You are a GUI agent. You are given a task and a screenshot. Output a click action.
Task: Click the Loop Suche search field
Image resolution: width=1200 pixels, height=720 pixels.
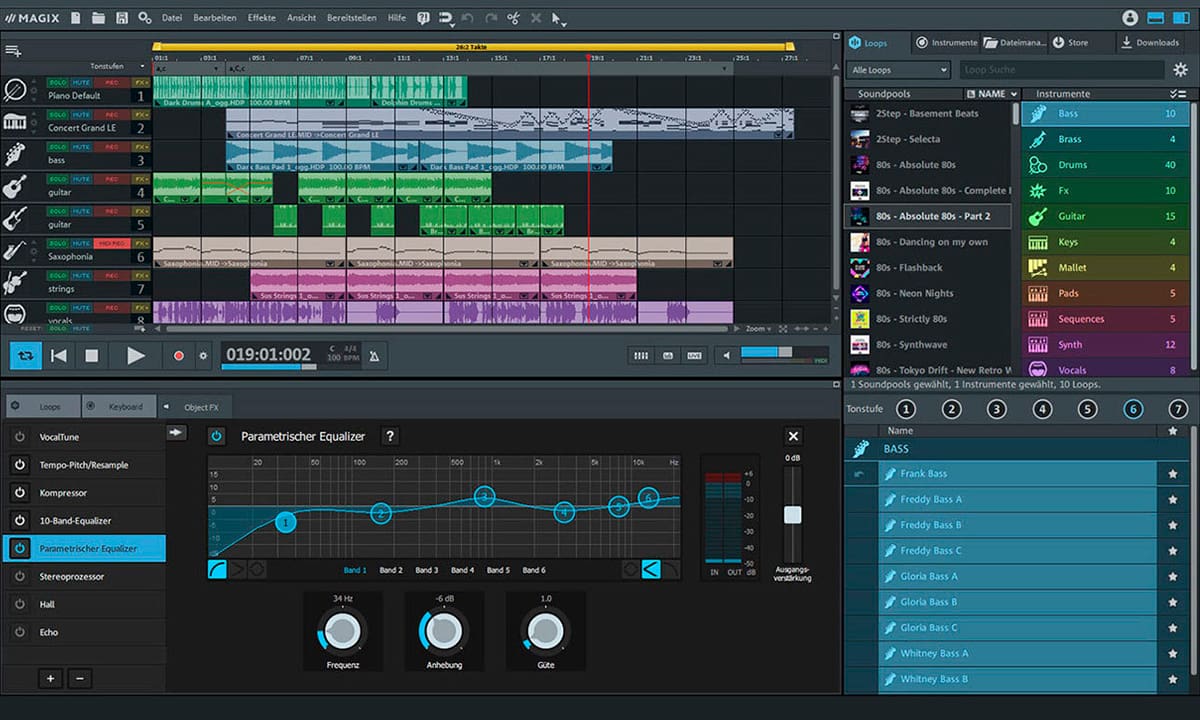coord(1061,70)
